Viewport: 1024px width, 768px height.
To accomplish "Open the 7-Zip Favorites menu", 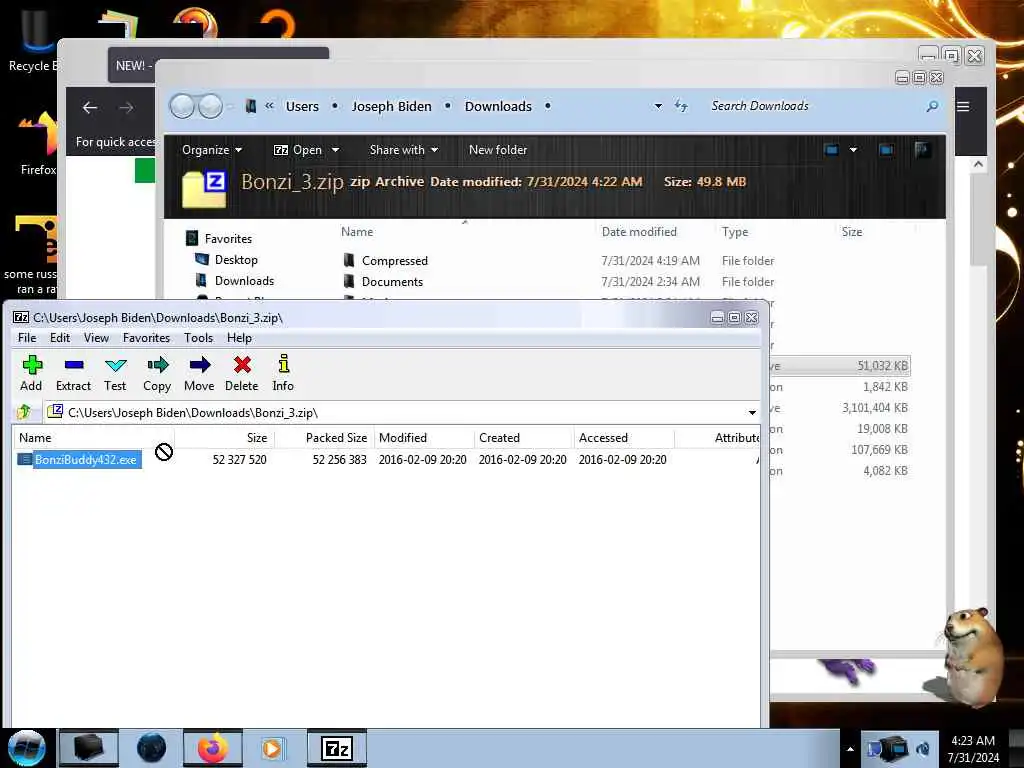I will (146, 338).
